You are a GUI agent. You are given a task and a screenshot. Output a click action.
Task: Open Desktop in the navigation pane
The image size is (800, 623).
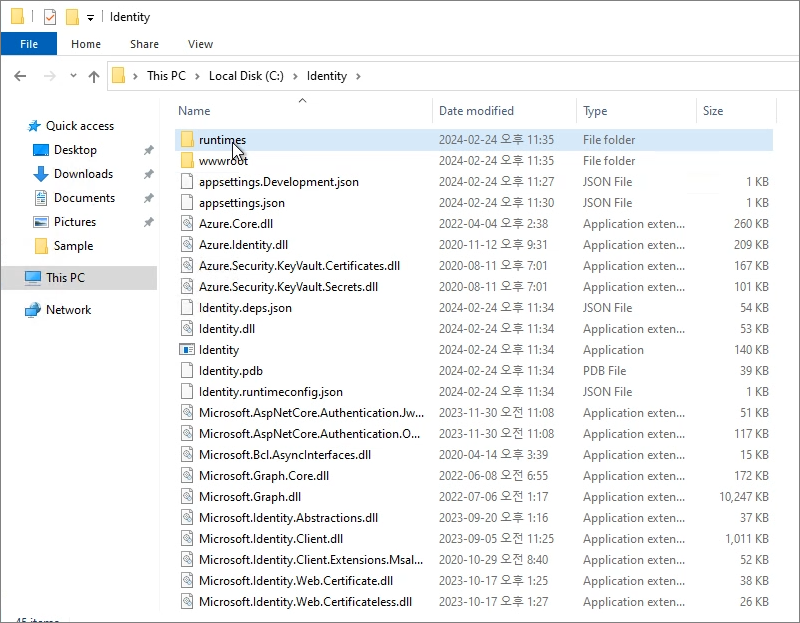[75, 149]
